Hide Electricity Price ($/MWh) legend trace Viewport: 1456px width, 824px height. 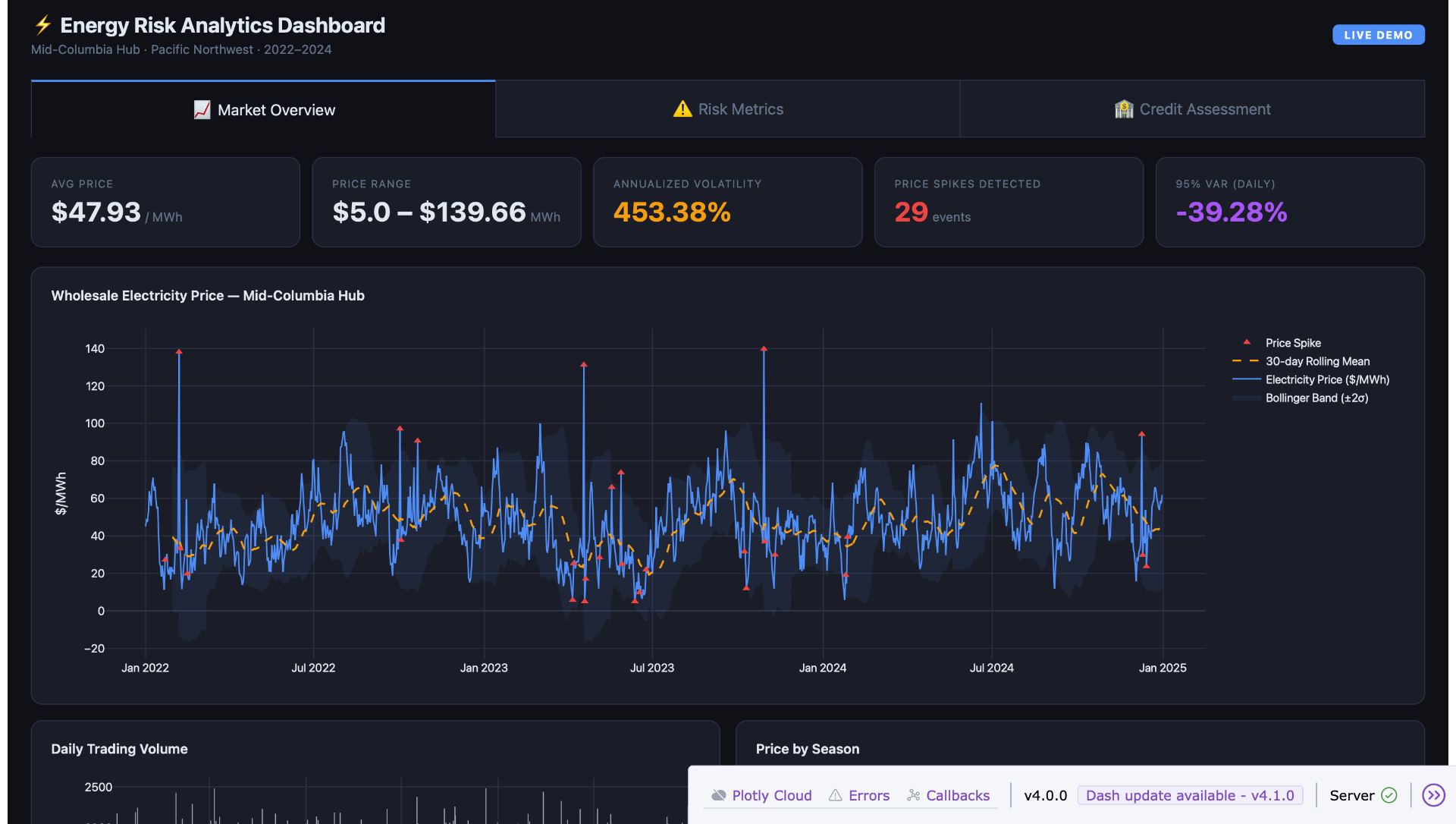click(1327, 379)
